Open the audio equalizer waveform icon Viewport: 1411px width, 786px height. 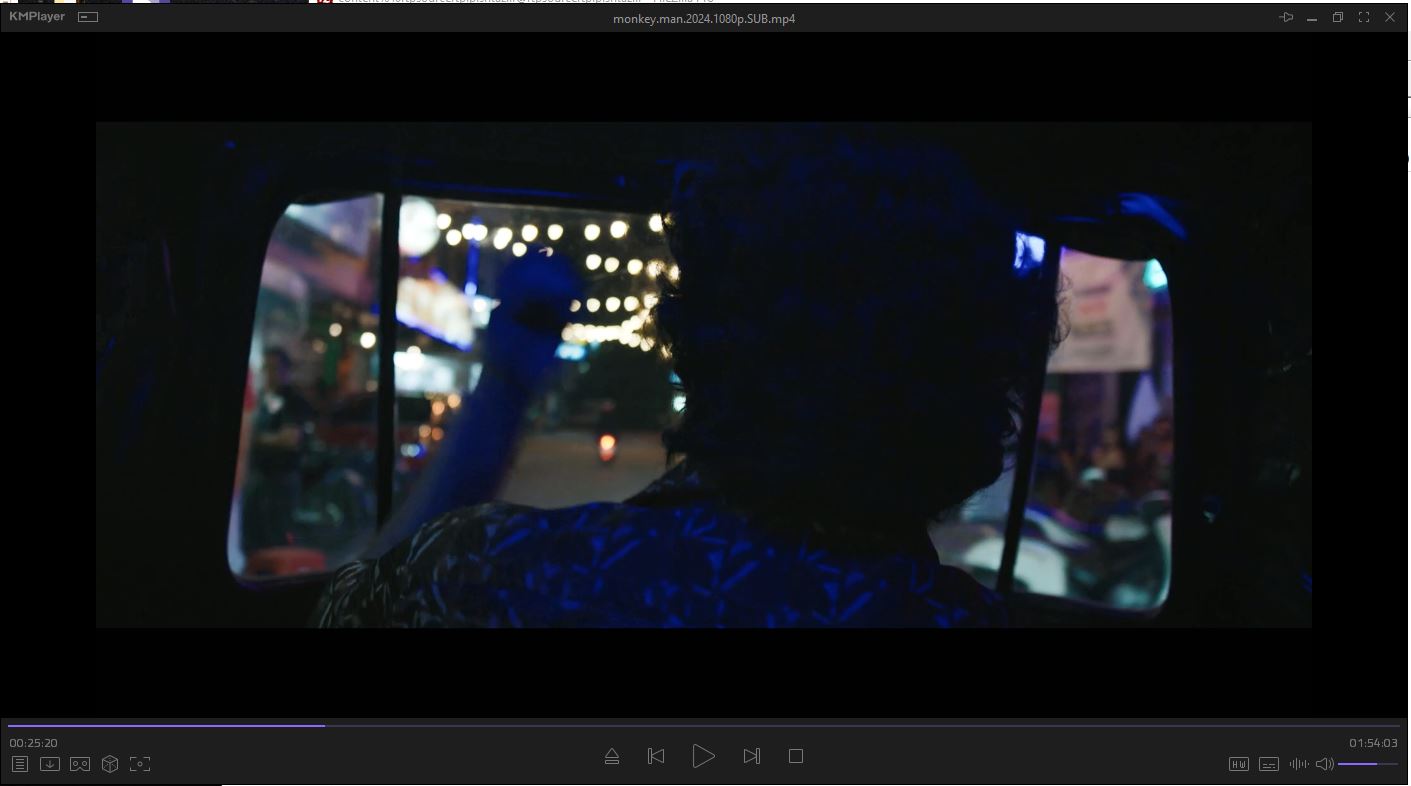(1298, 764)
